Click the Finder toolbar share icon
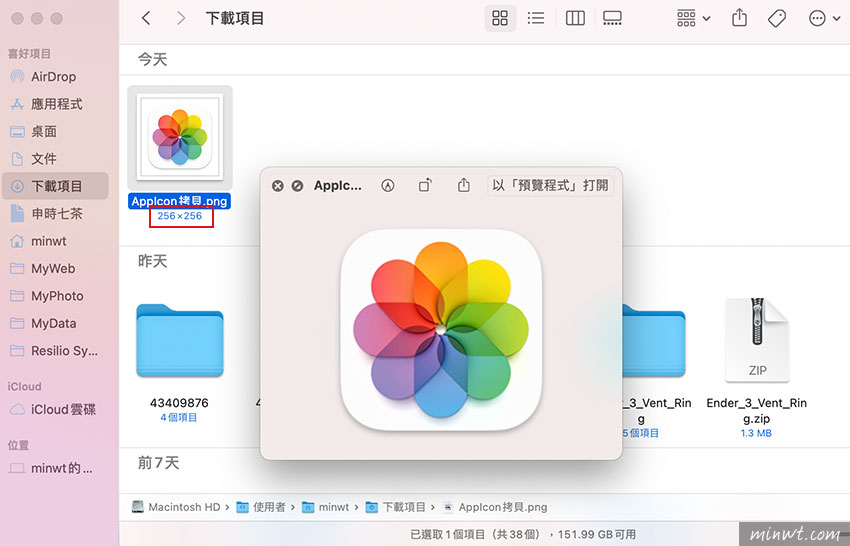850x546 pixels. click(x=739, y=18)
